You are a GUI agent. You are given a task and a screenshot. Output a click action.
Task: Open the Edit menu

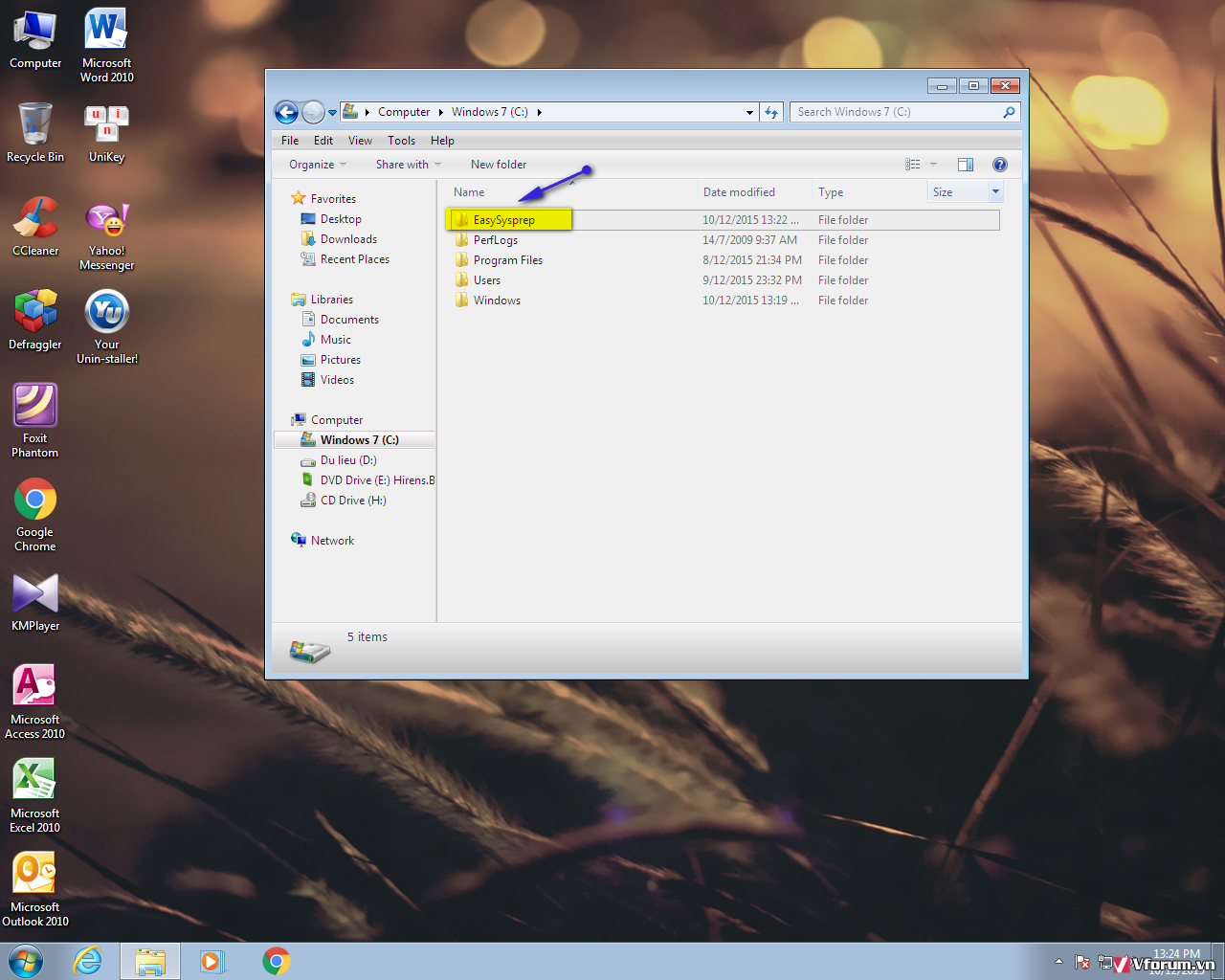pyautogui.click(x=323, y=141)
